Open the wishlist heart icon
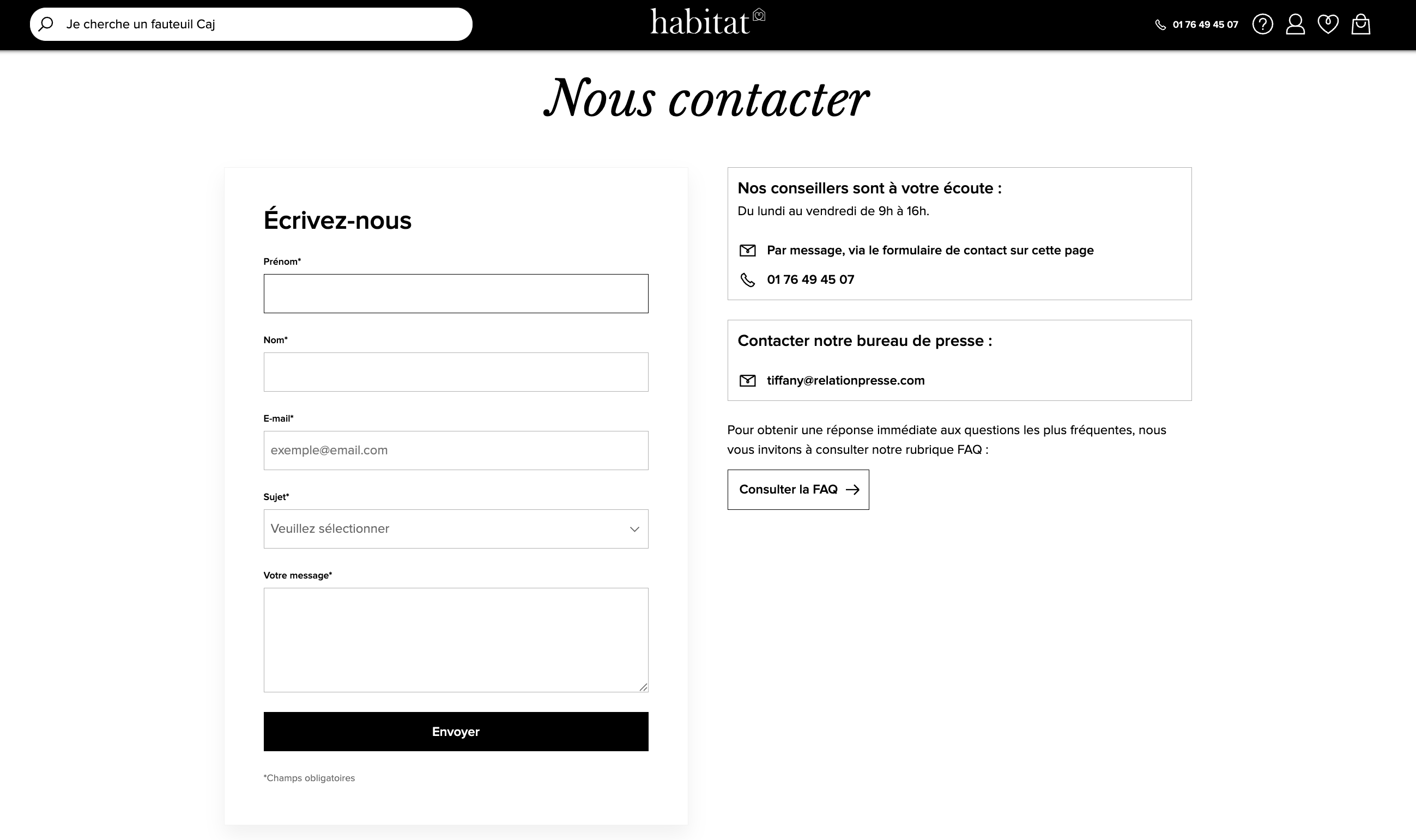The image size is (1416, 840). [x=1328, y=25]
